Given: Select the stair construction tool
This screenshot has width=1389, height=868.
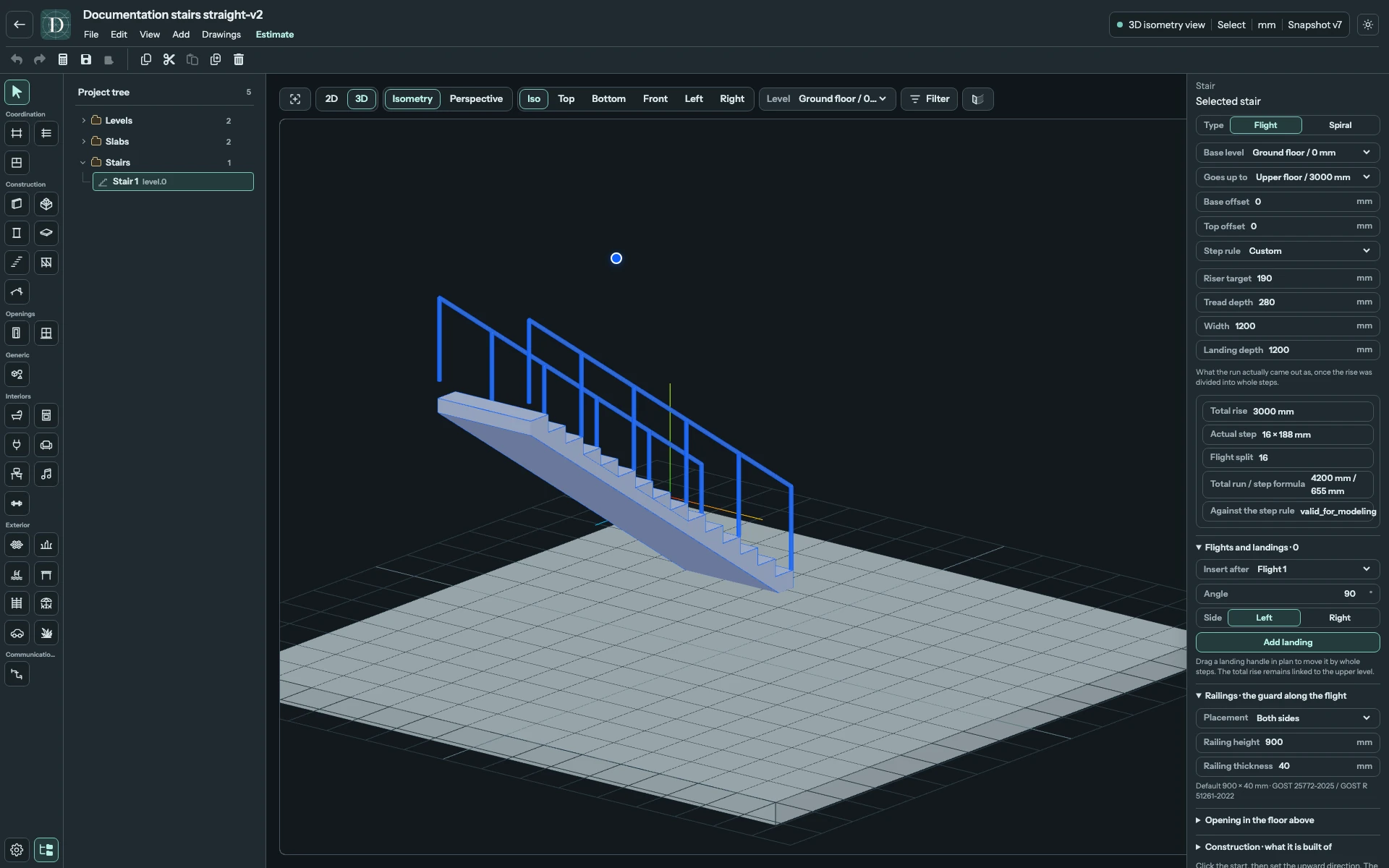Looking at the screenshot, I should pos(17,263).
